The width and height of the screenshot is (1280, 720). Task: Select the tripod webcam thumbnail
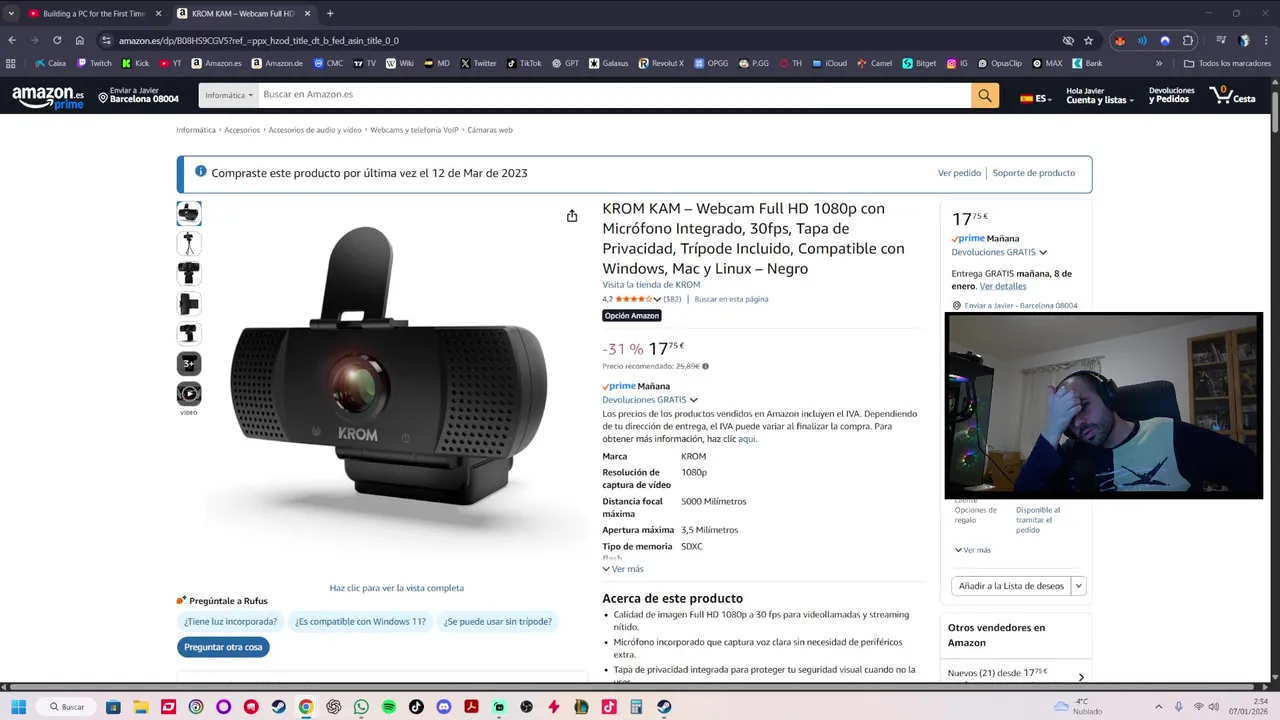[x=189, y=243]
